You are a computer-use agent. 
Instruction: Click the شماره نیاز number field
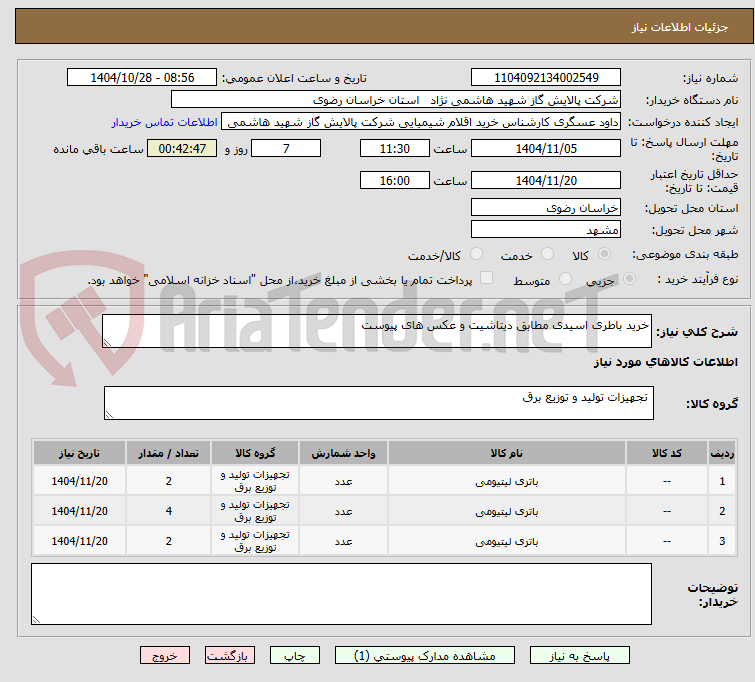(x=546, y=78)
